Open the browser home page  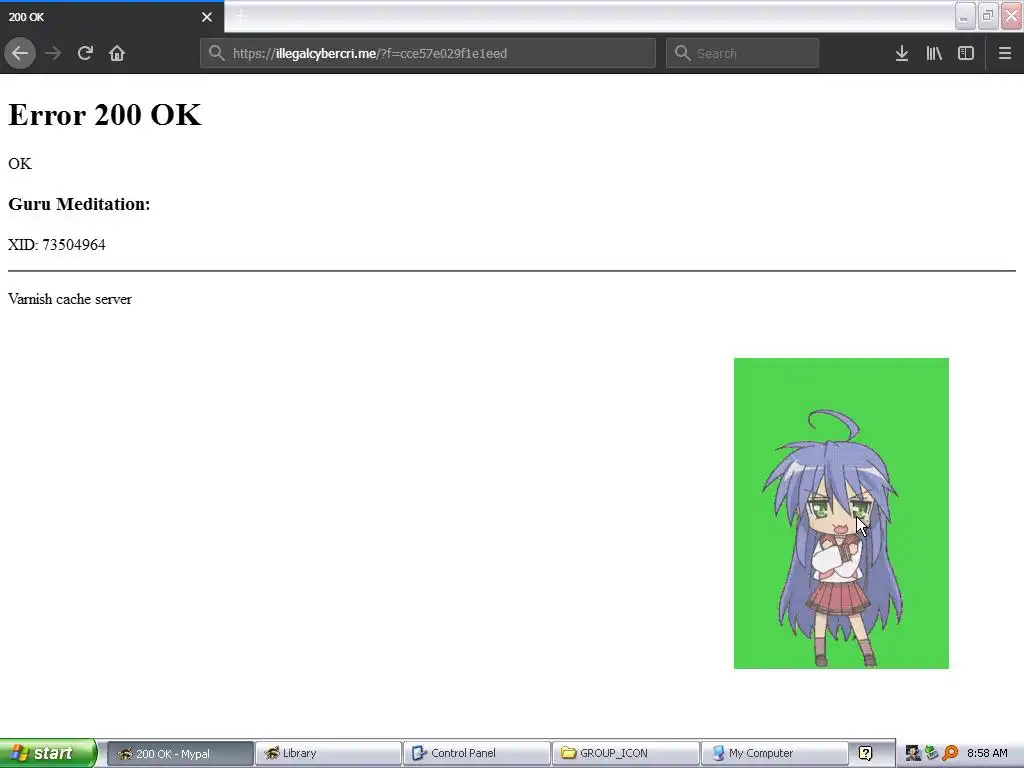(x=117, y=53)
